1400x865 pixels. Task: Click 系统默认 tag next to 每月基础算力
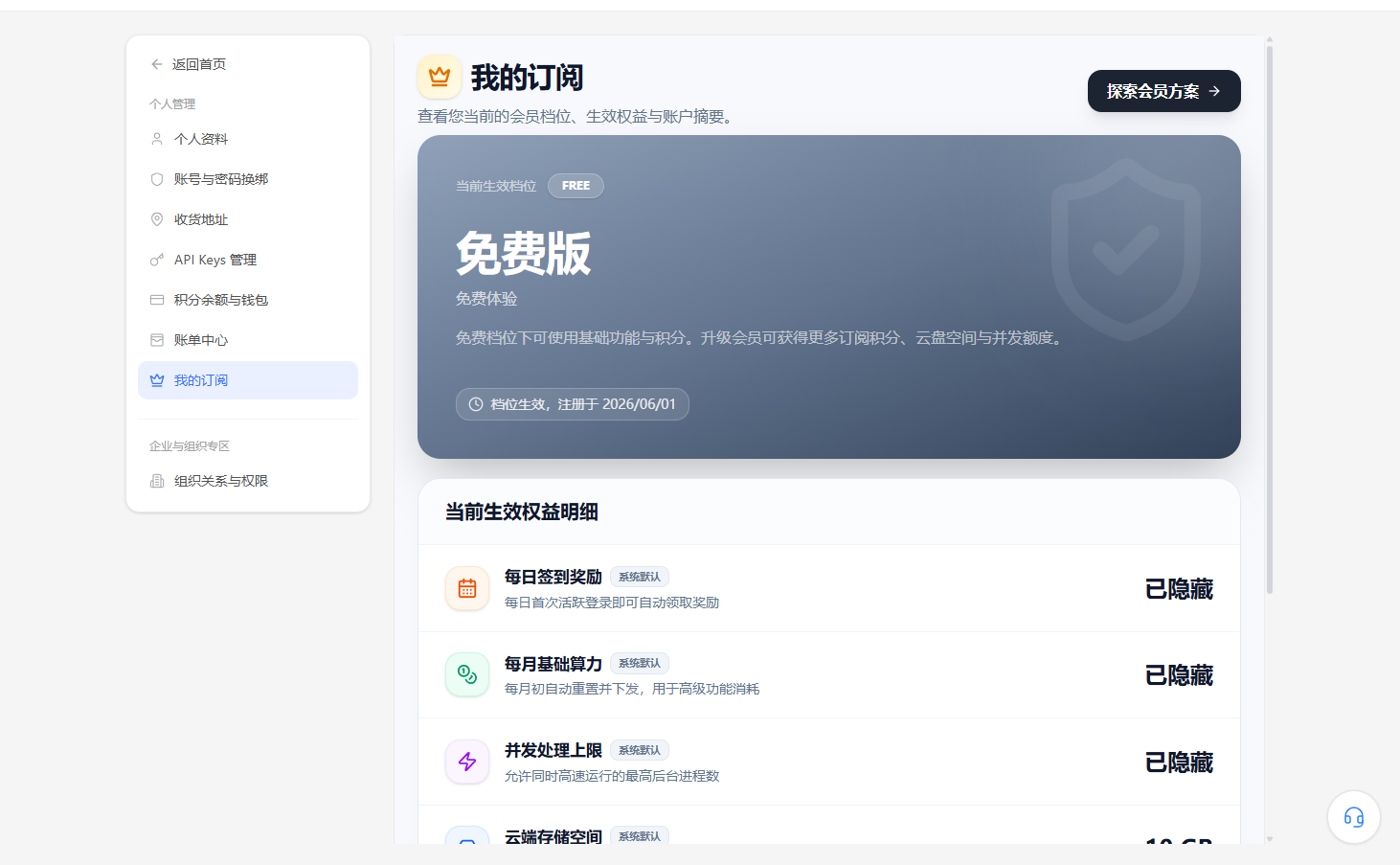(x=640, y=663)
